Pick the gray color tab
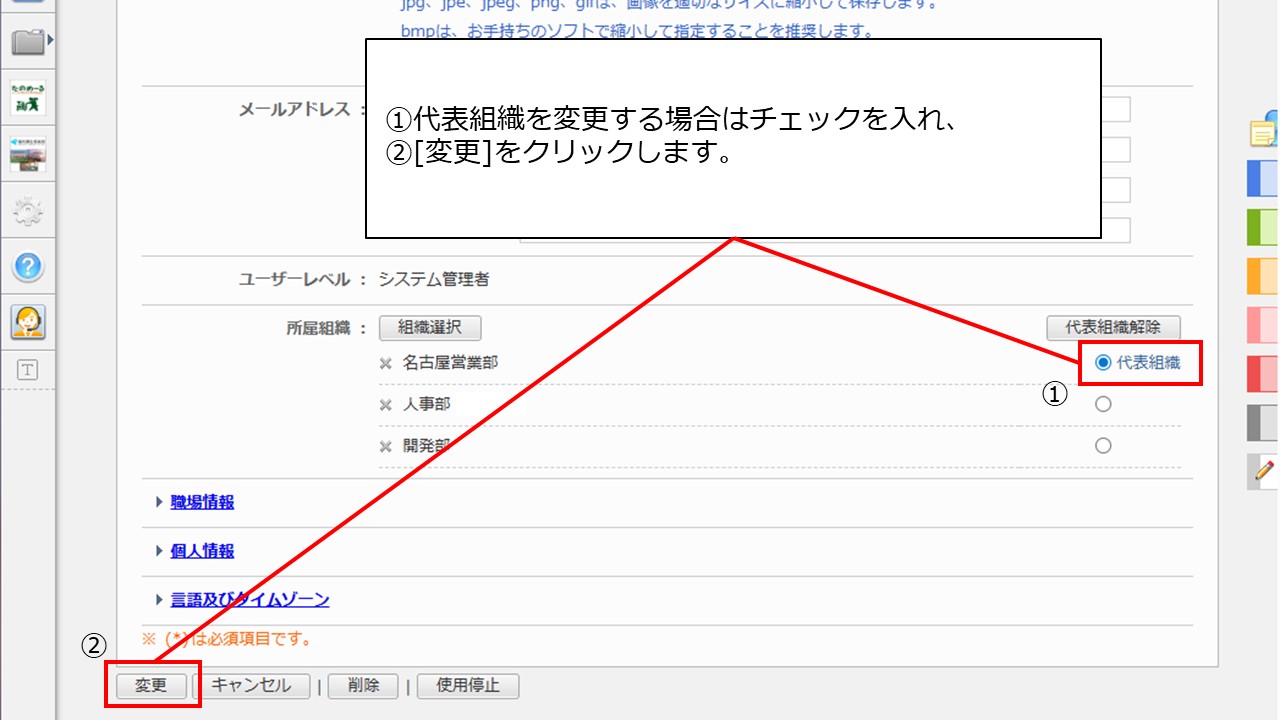 pyautogui.click(x=1263, y=422)
